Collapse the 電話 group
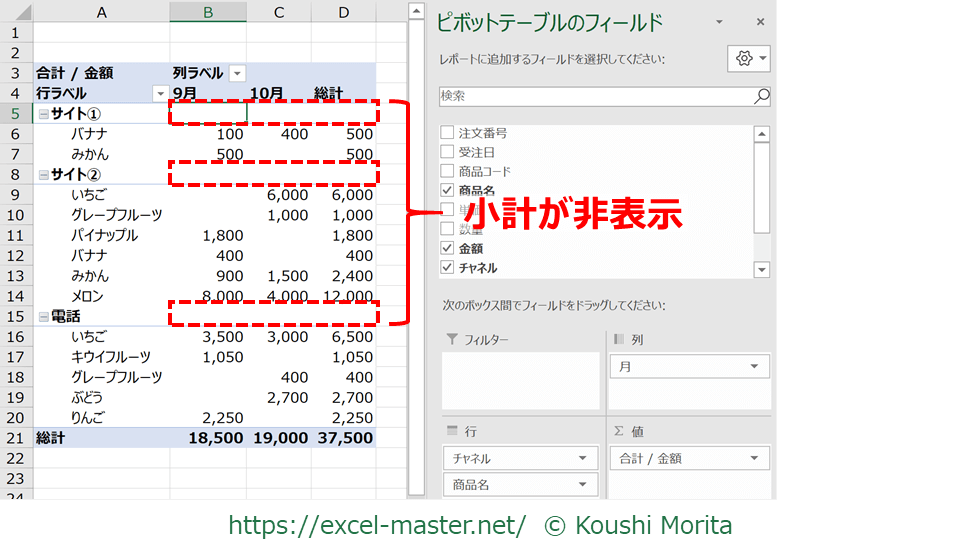960x540 pixels. click(x=43, y=317)
